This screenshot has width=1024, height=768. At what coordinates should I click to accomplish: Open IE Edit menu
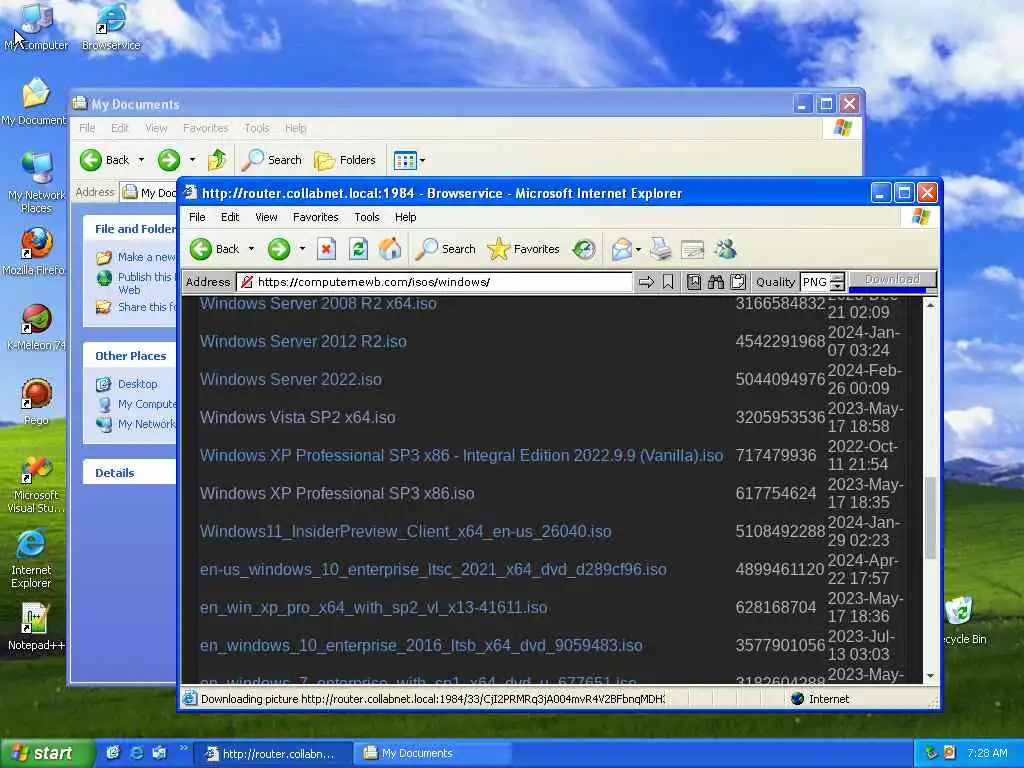pyautogui.click(x=229, y=217)
